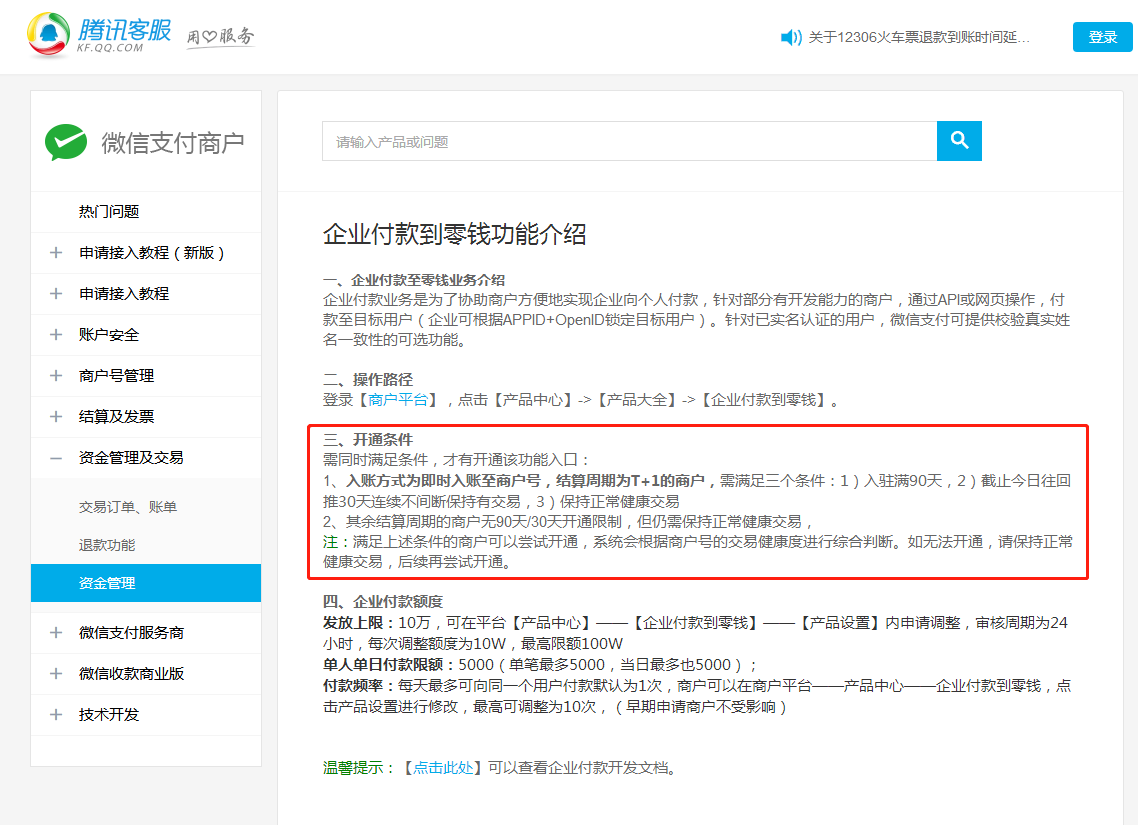Click the magnifier search button
This screenshot has height=825, width=1138.
[959, 141]
